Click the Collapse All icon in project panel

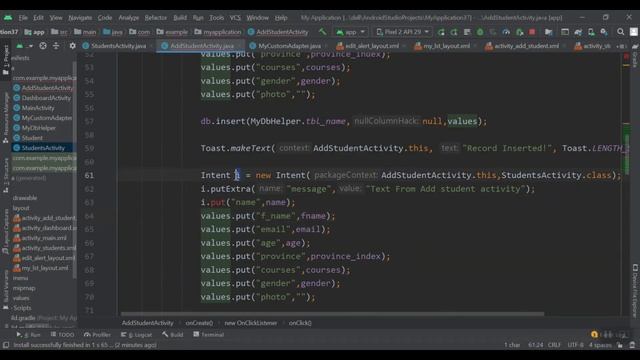click(56, 46)
